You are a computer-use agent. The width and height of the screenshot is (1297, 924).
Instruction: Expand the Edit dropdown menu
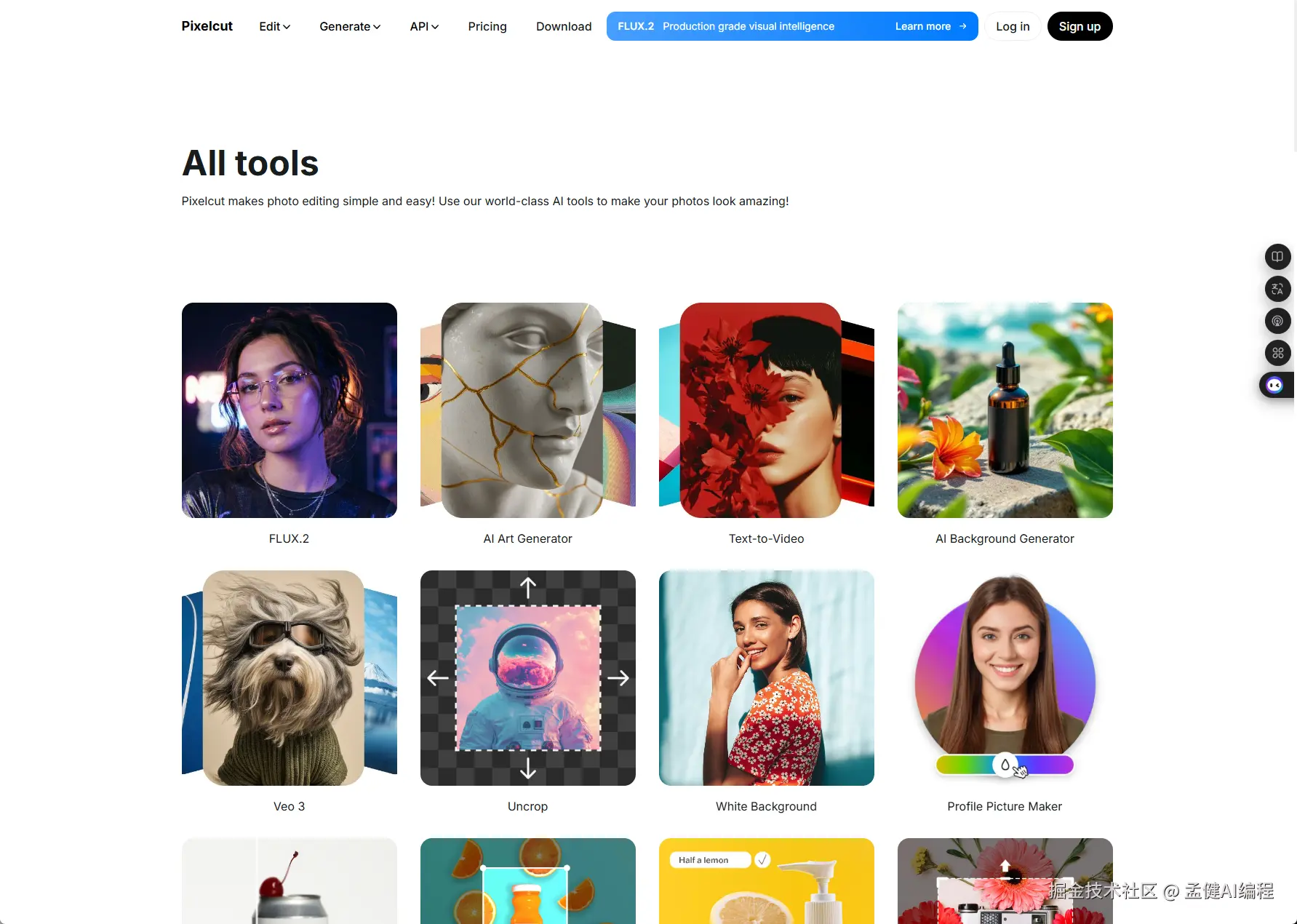point(275,26)
